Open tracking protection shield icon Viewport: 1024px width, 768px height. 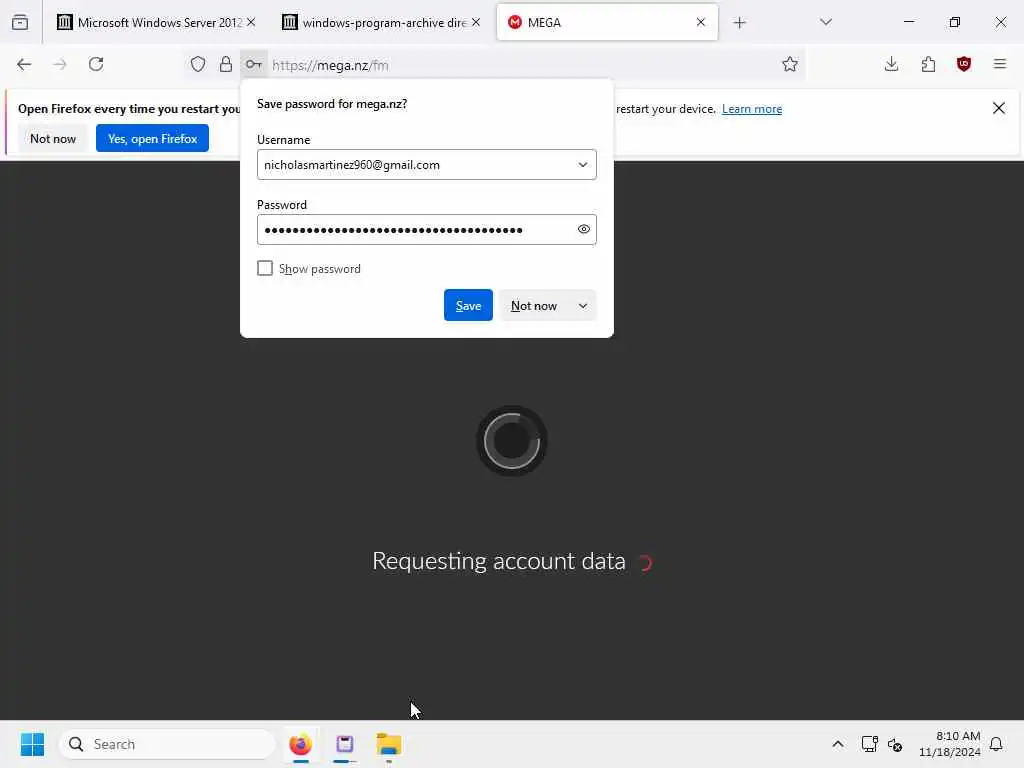198,64
